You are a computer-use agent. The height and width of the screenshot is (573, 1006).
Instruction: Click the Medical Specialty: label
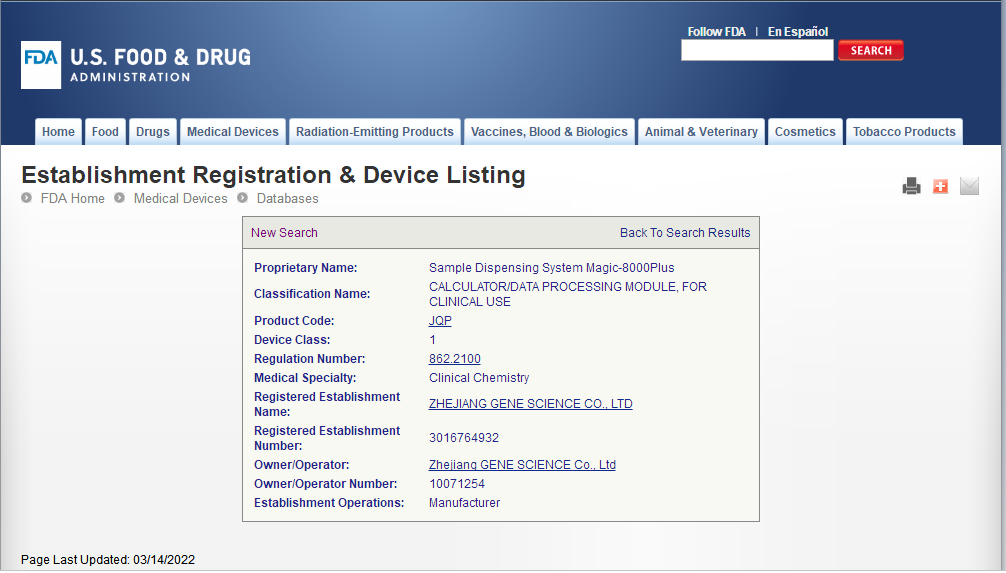pos(305,378)
